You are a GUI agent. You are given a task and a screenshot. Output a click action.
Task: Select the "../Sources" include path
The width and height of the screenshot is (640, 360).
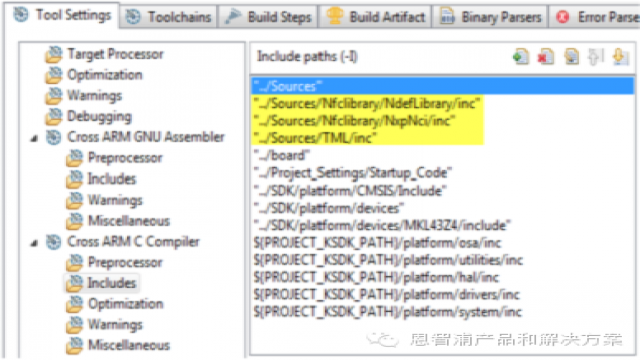pyautogui.click(x=442, y=86)
